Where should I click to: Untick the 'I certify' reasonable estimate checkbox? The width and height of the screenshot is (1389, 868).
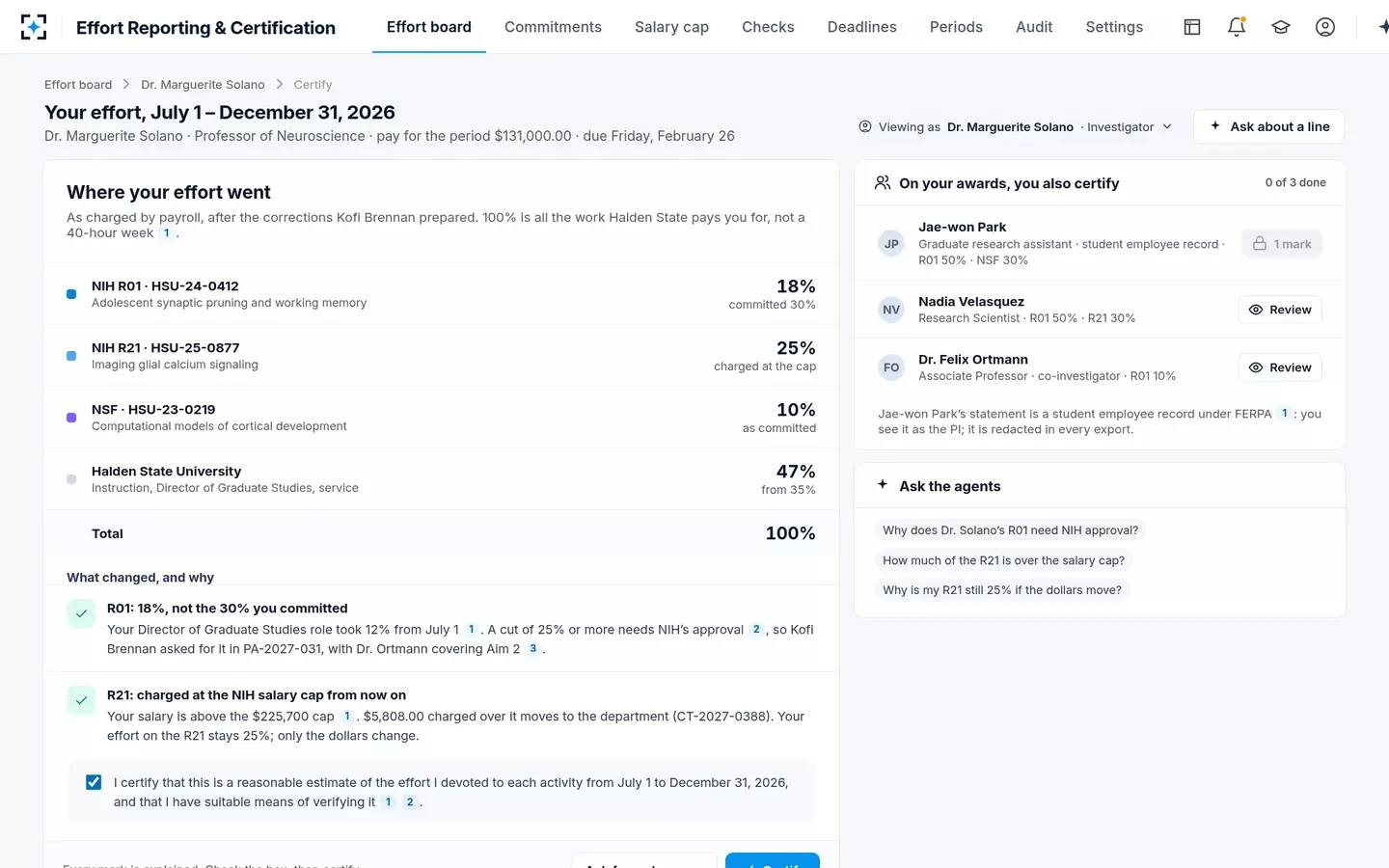(x=94, y=782)
